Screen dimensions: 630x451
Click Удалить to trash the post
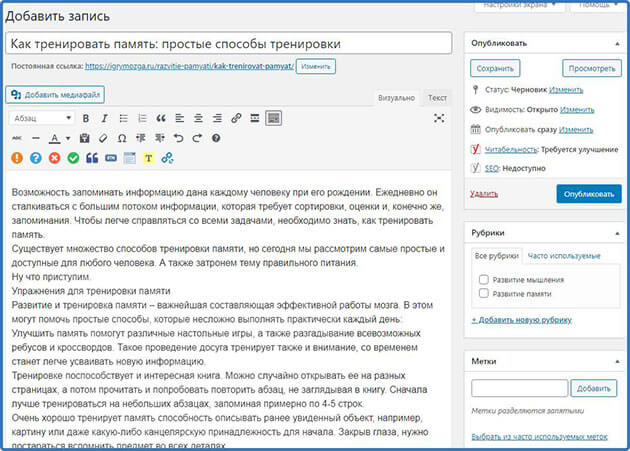(484, 194)
